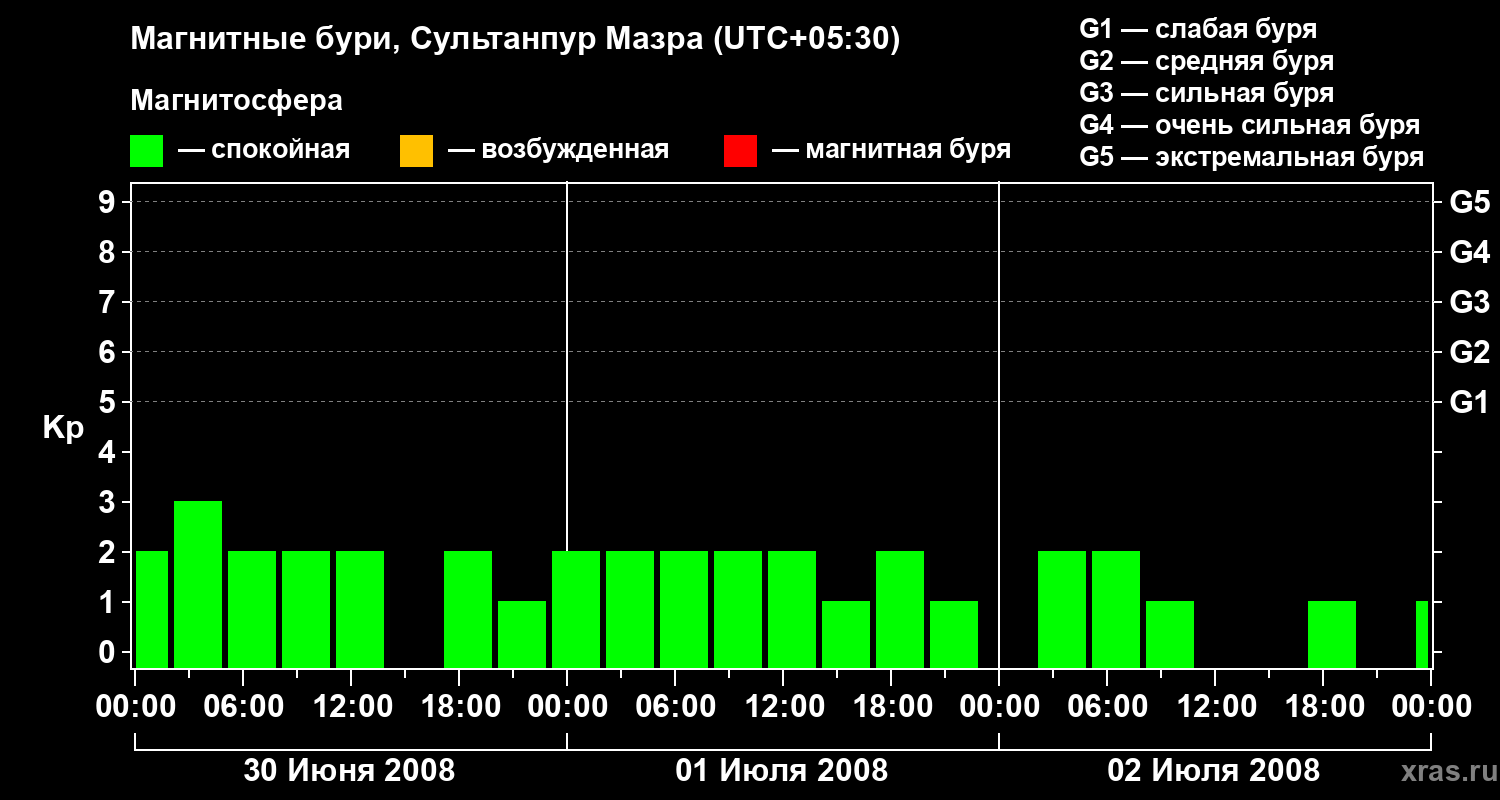
Task: Click the Kp axis value 0
Action: tap(109, 652)
